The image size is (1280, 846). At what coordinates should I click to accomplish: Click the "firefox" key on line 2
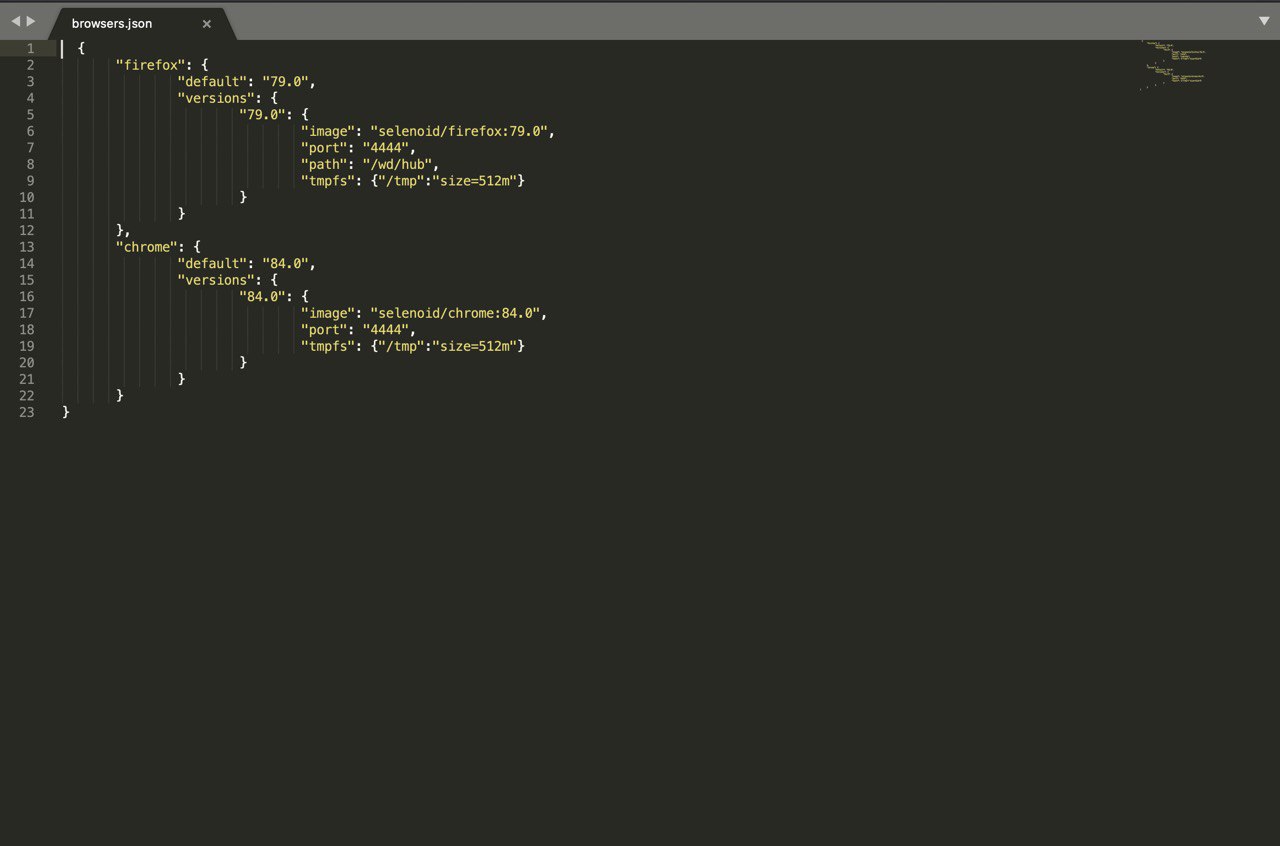point(150,65)
